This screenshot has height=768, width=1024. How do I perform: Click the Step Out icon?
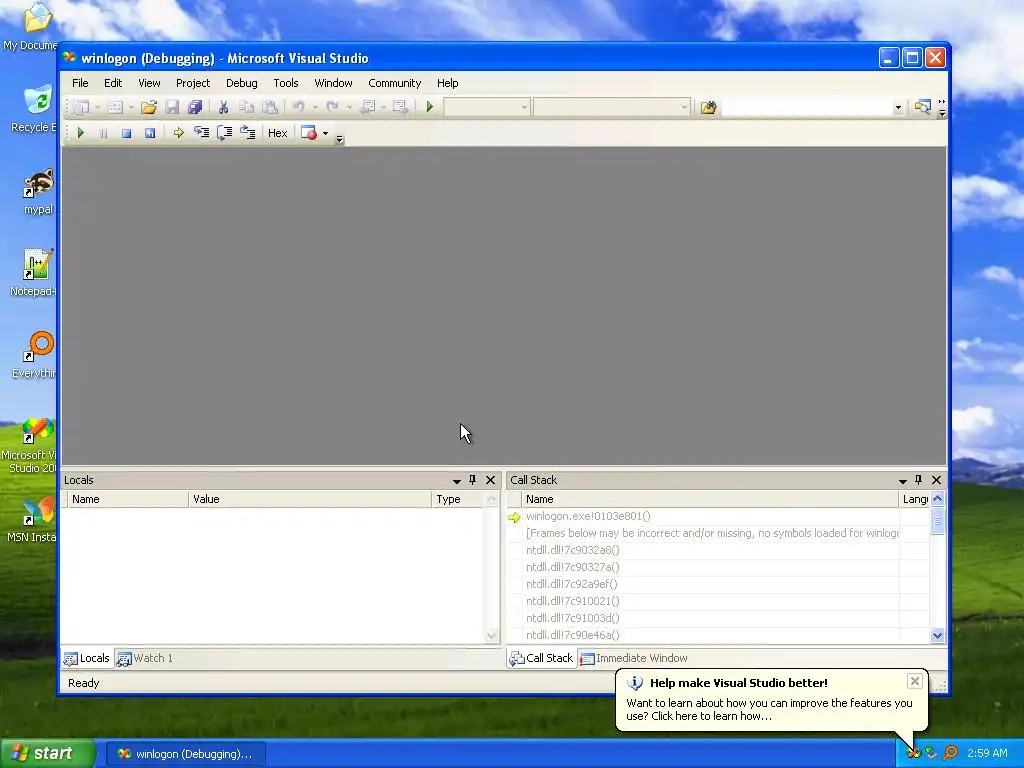[x=248, y=133]
